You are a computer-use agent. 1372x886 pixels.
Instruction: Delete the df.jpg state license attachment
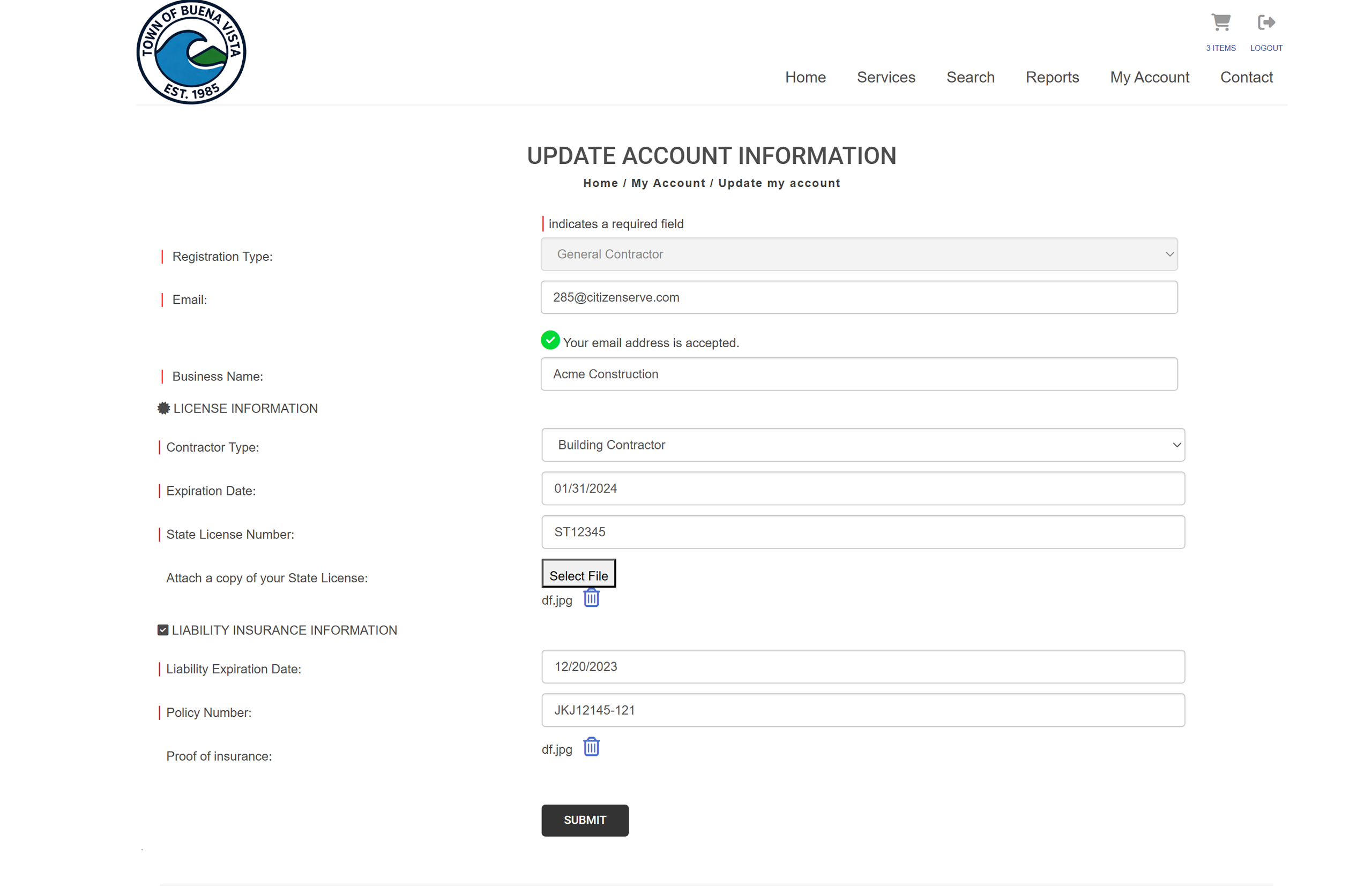tap(592, 598)
